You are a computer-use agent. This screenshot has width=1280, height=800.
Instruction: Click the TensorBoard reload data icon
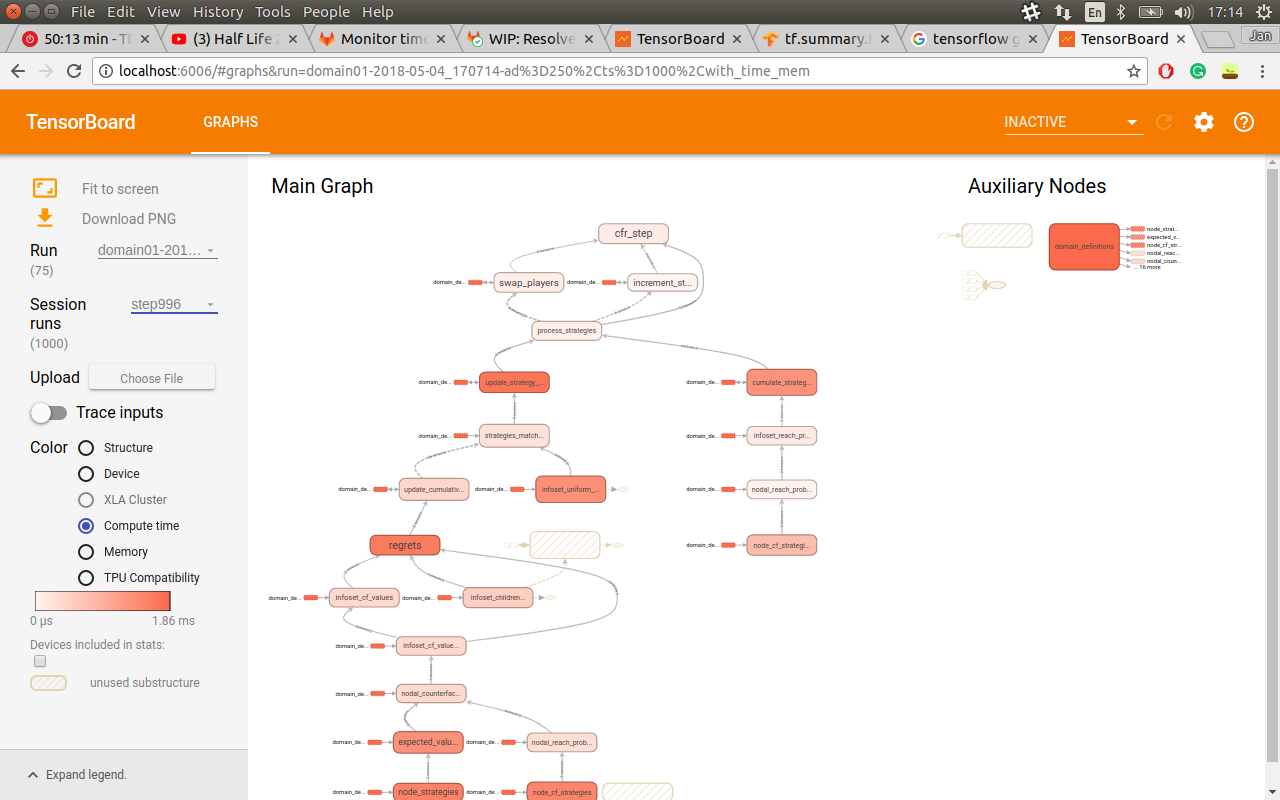(1164, 122)
